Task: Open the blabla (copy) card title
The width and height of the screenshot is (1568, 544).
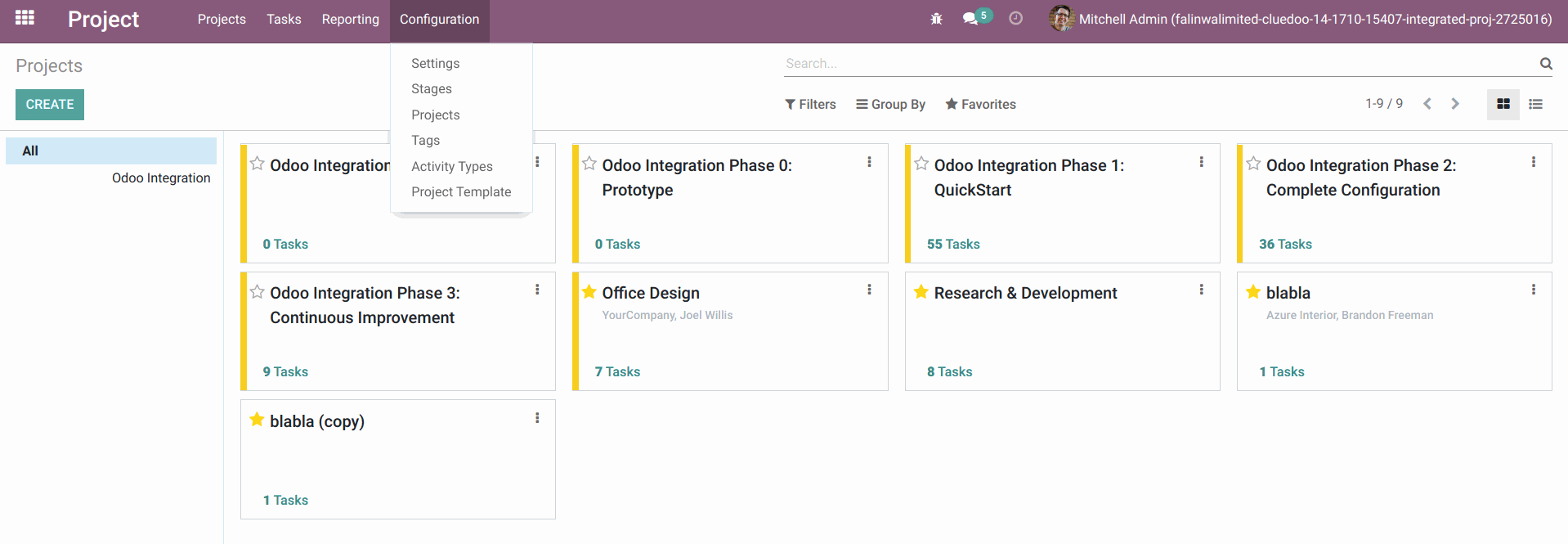Action: tap(317, 421)
